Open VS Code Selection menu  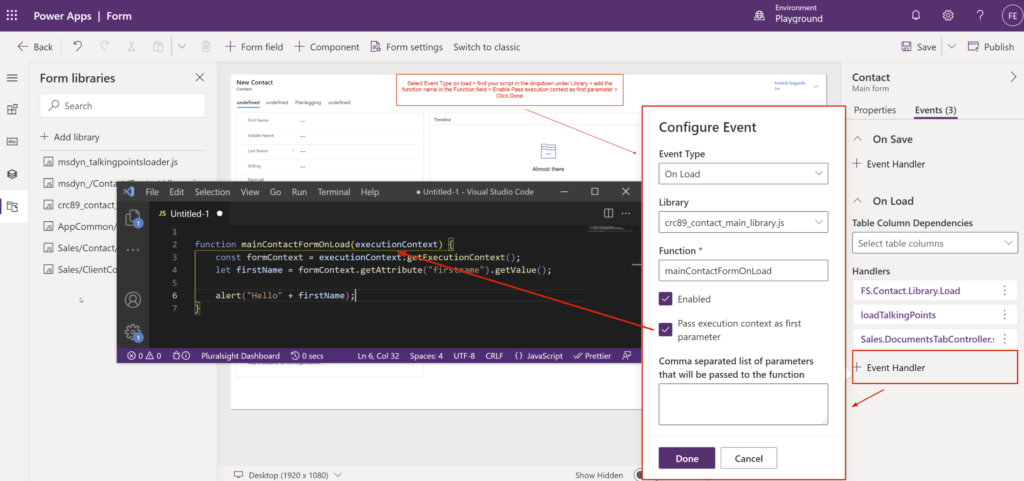pos(212,192)
